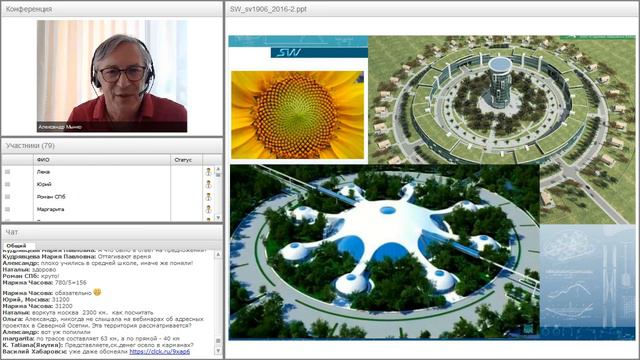Image resolution: width=640 pixels, height=360 pixels.
Task: Click Ольга's message about Северная Осетия
Action: point(103,322)
